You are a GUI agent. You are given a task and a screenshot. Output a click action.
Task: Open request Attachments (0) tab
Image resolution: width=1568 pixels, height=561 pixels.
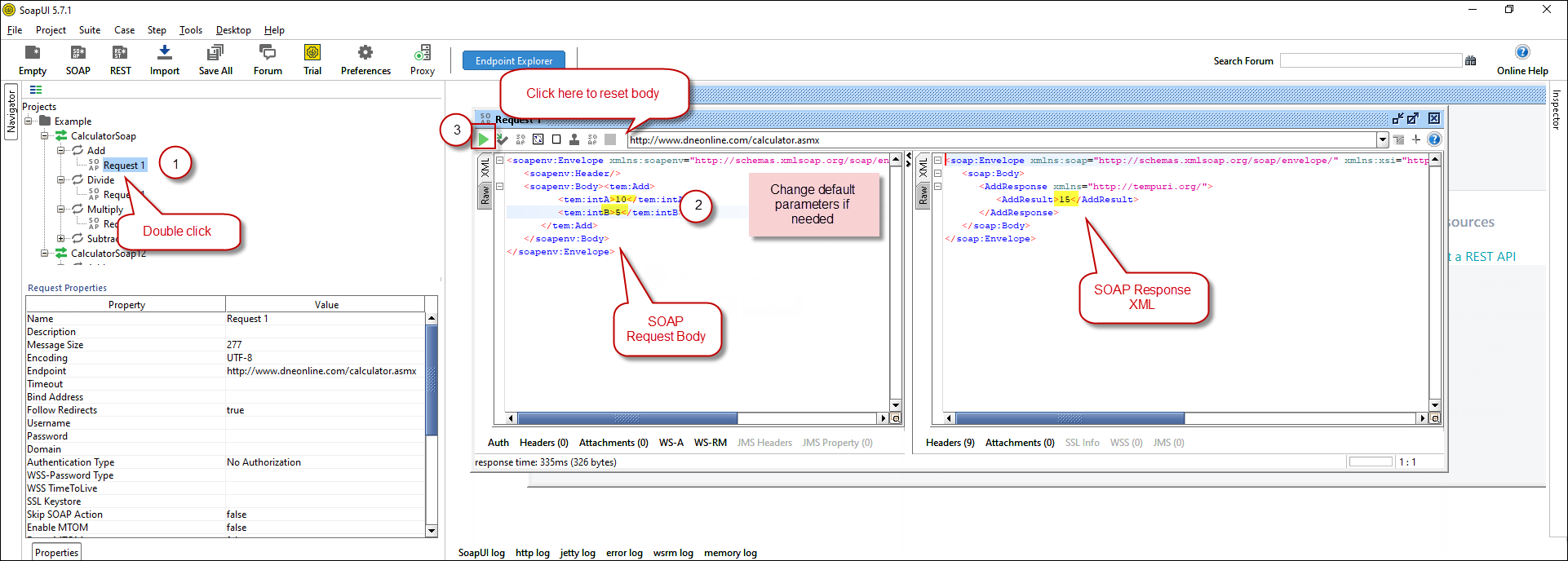pyautogui.click(x=613, y=443)
